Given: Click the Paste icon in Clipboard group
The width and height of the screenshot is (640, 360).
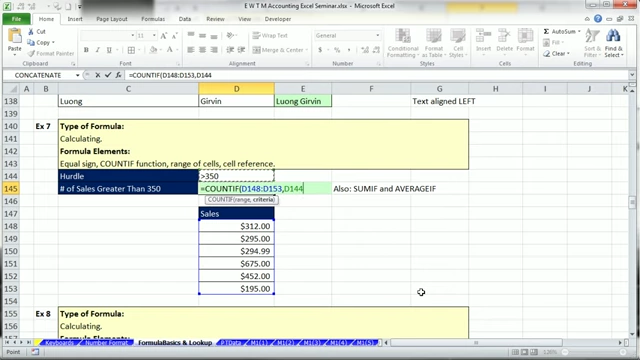Looking at the screenshot, I should [15, 37].
